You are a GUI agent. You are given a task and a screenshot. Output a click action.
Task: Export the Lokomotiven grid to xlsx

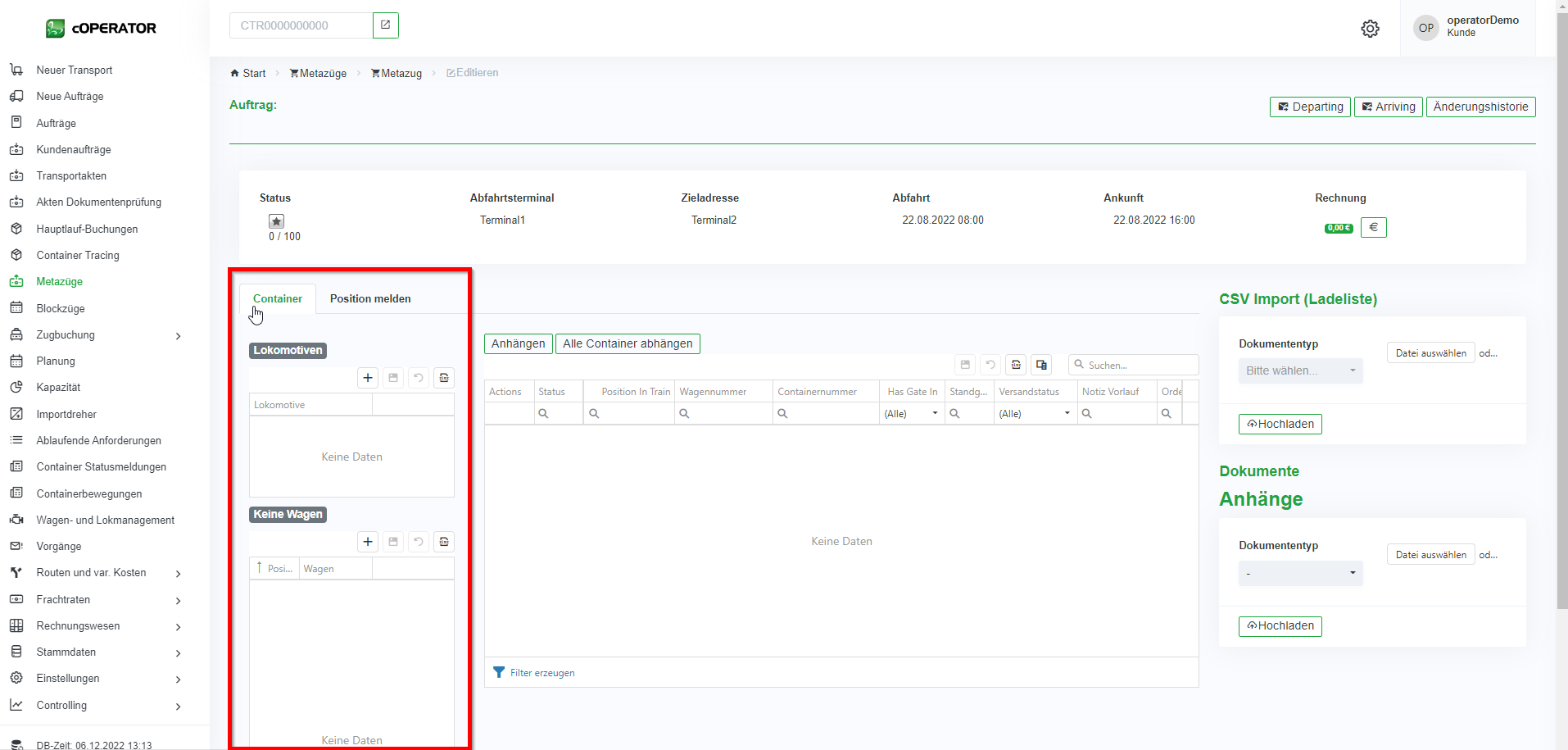(x=444, y=378)
